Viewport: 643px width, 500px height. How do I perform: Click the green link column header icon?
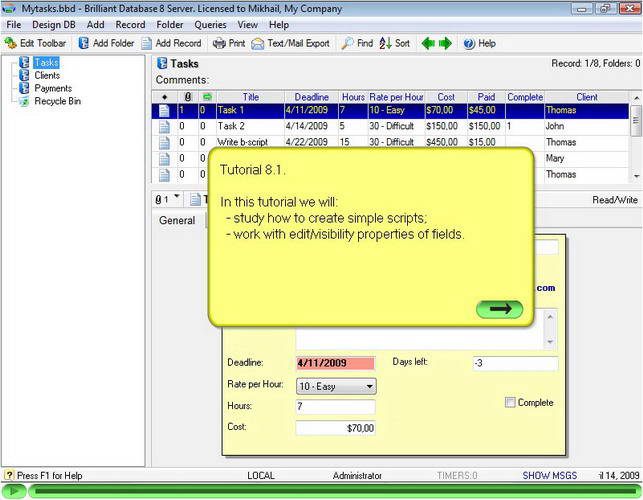point(207,97)
